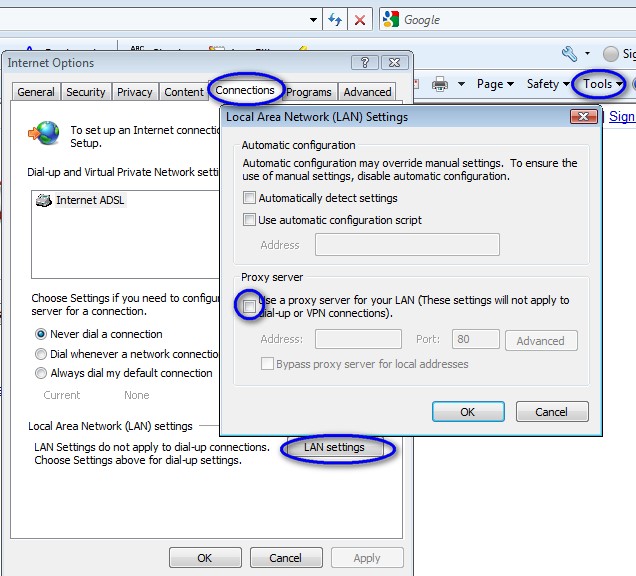
Task: Open the address bar history dropdown arrow
Action: (313, 19)
